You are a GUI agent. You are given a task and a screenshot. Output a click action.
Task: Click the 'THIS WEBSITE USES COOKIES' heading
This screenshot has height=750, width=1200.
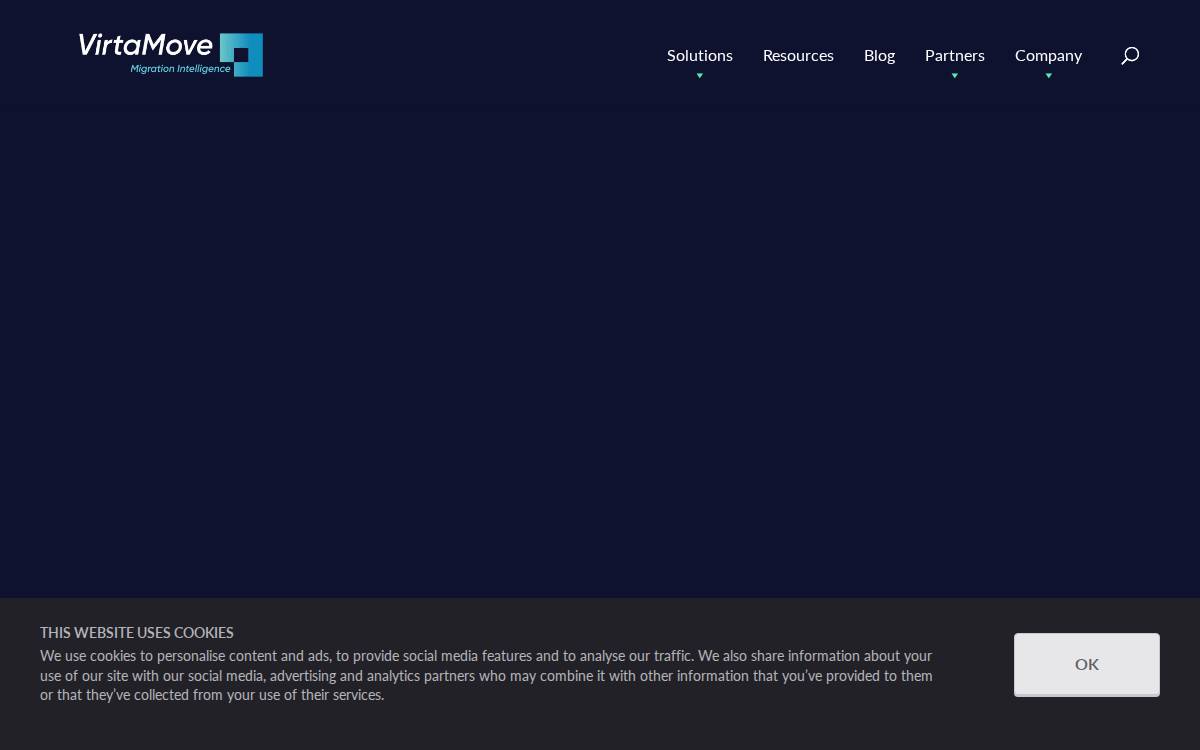pos(137,632)
